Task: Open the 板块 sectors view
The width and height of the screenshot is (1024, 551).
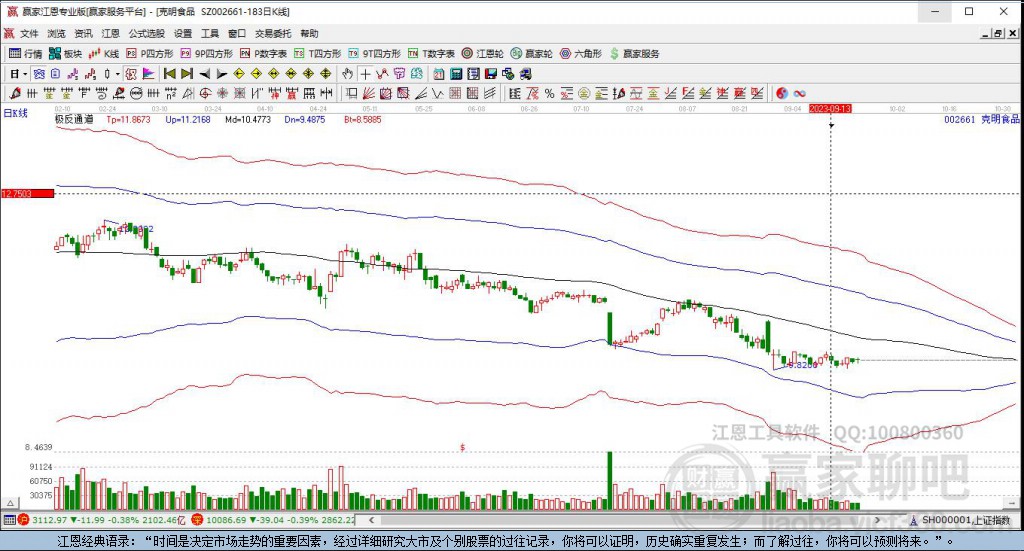Action: point(66,54)
